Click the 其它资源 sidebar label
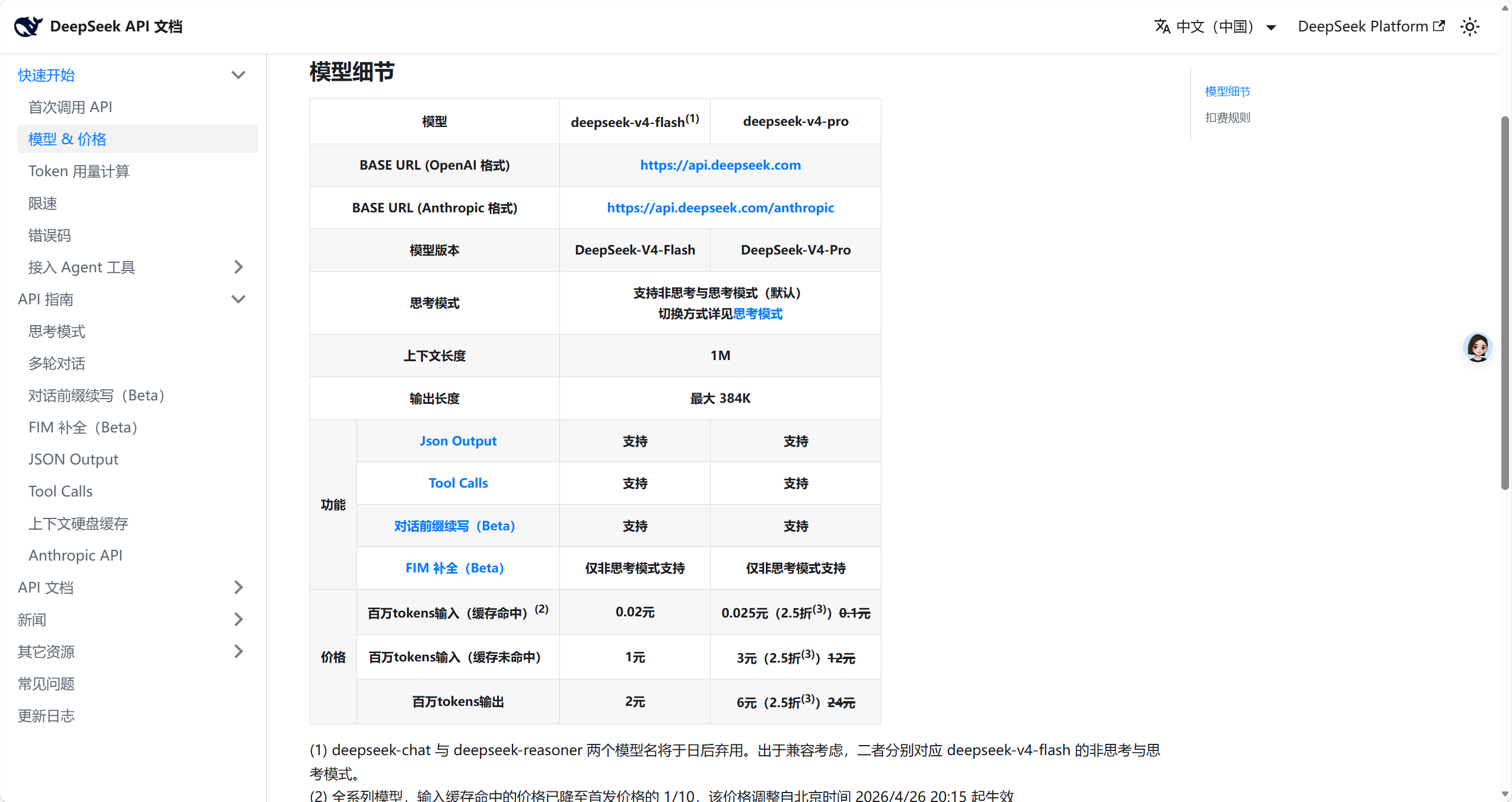1512x802 pixels. (46, 652)
